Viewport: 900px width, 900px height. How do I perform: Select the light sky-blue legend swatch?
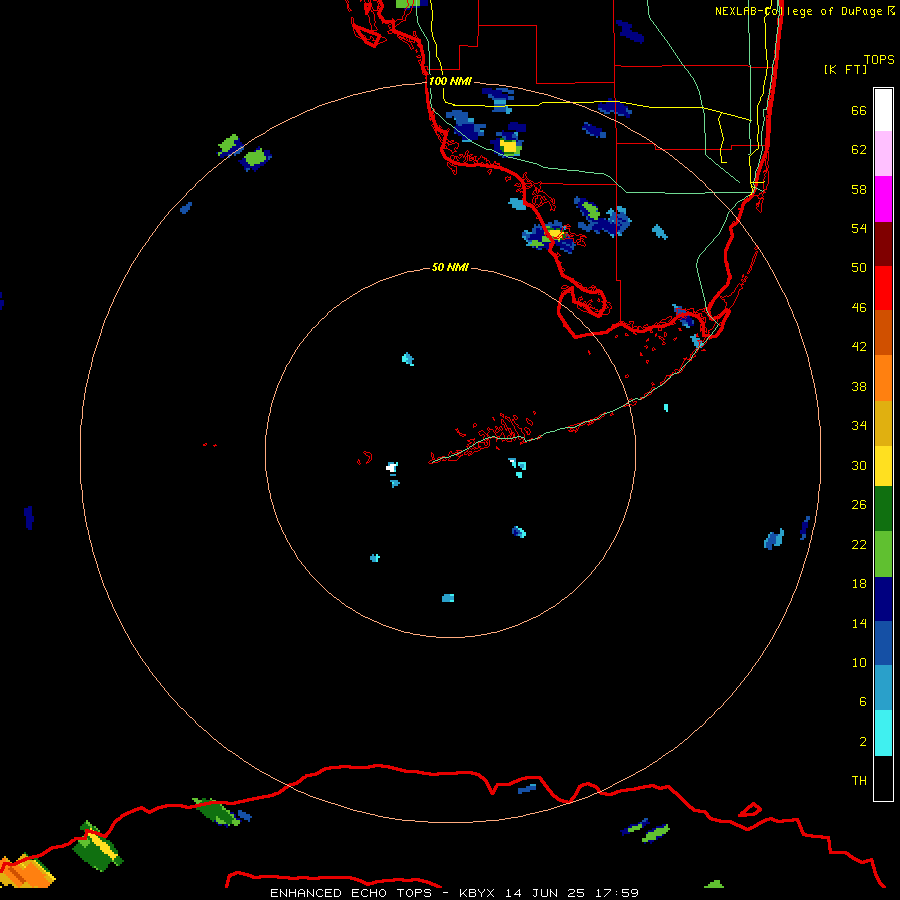click(x=883, y=688)
